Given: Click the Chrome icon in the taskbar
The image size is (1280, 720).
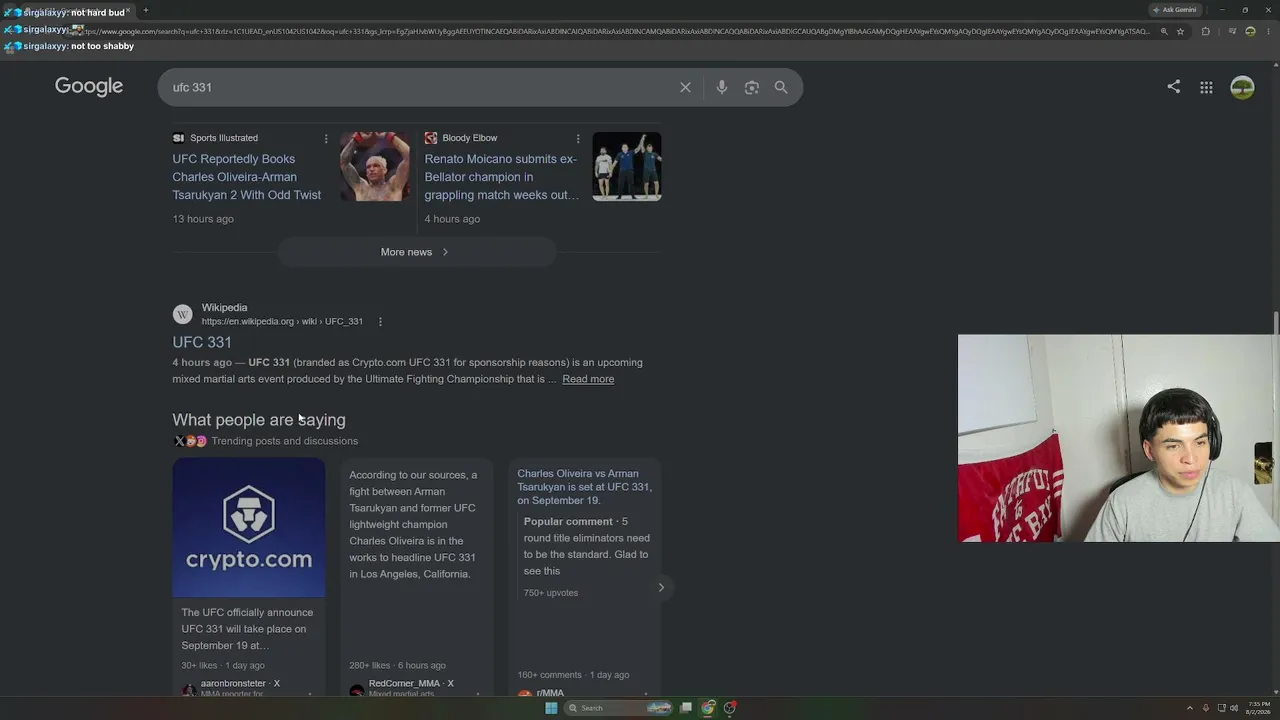Looking at the screenshot, I should pyautogui.click(x=708, y=708).
